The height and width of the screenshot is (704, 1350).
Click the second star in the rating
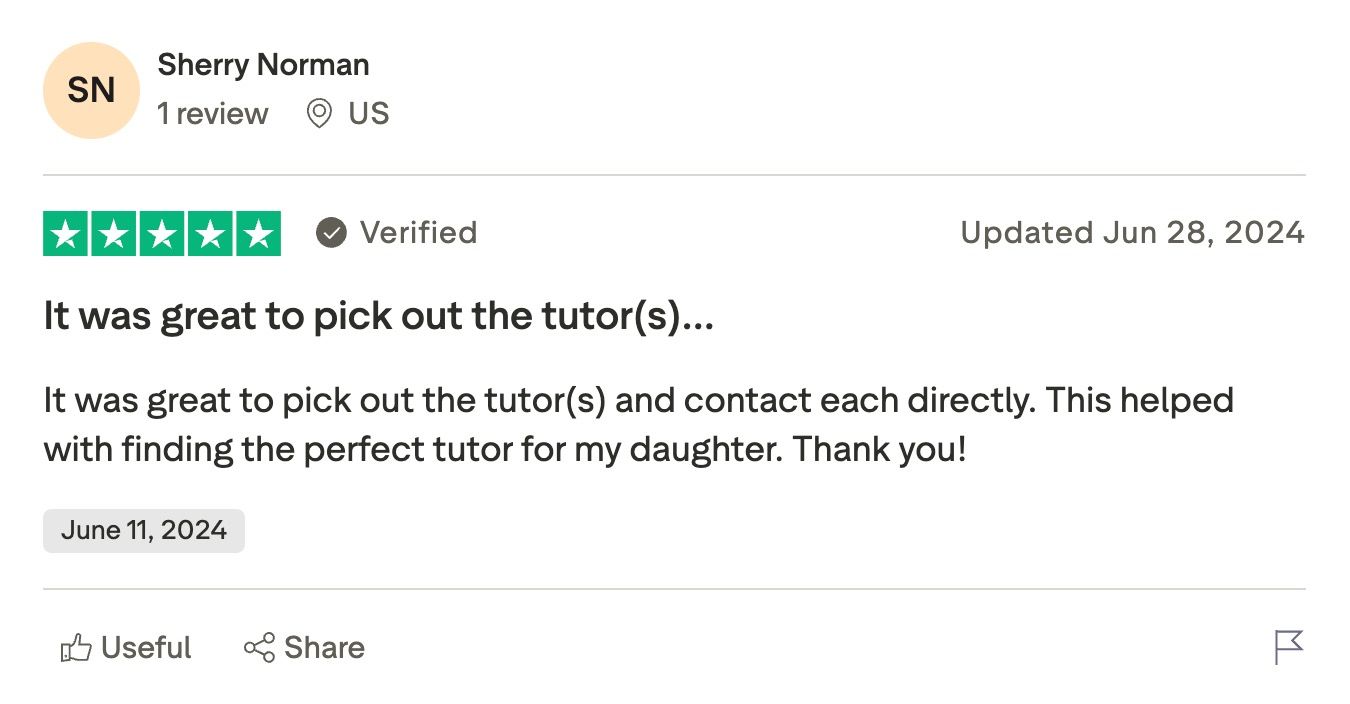click(x=112, y=233)
